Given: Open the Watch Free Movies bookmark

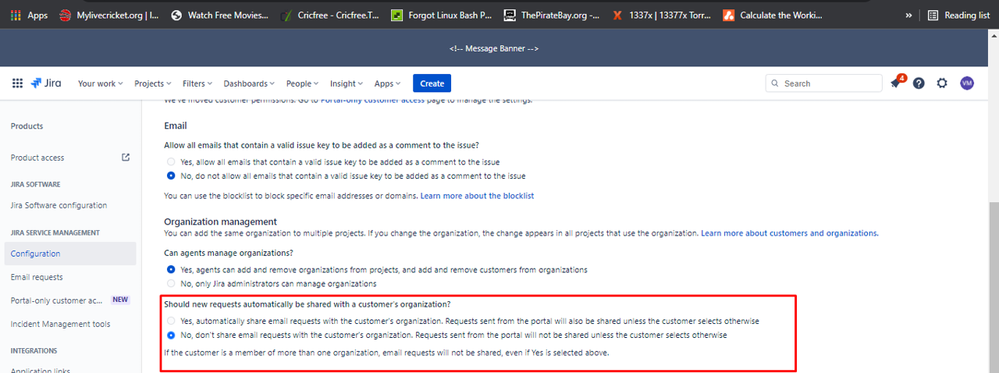Looking at the screenshot, I should (221, 15).
